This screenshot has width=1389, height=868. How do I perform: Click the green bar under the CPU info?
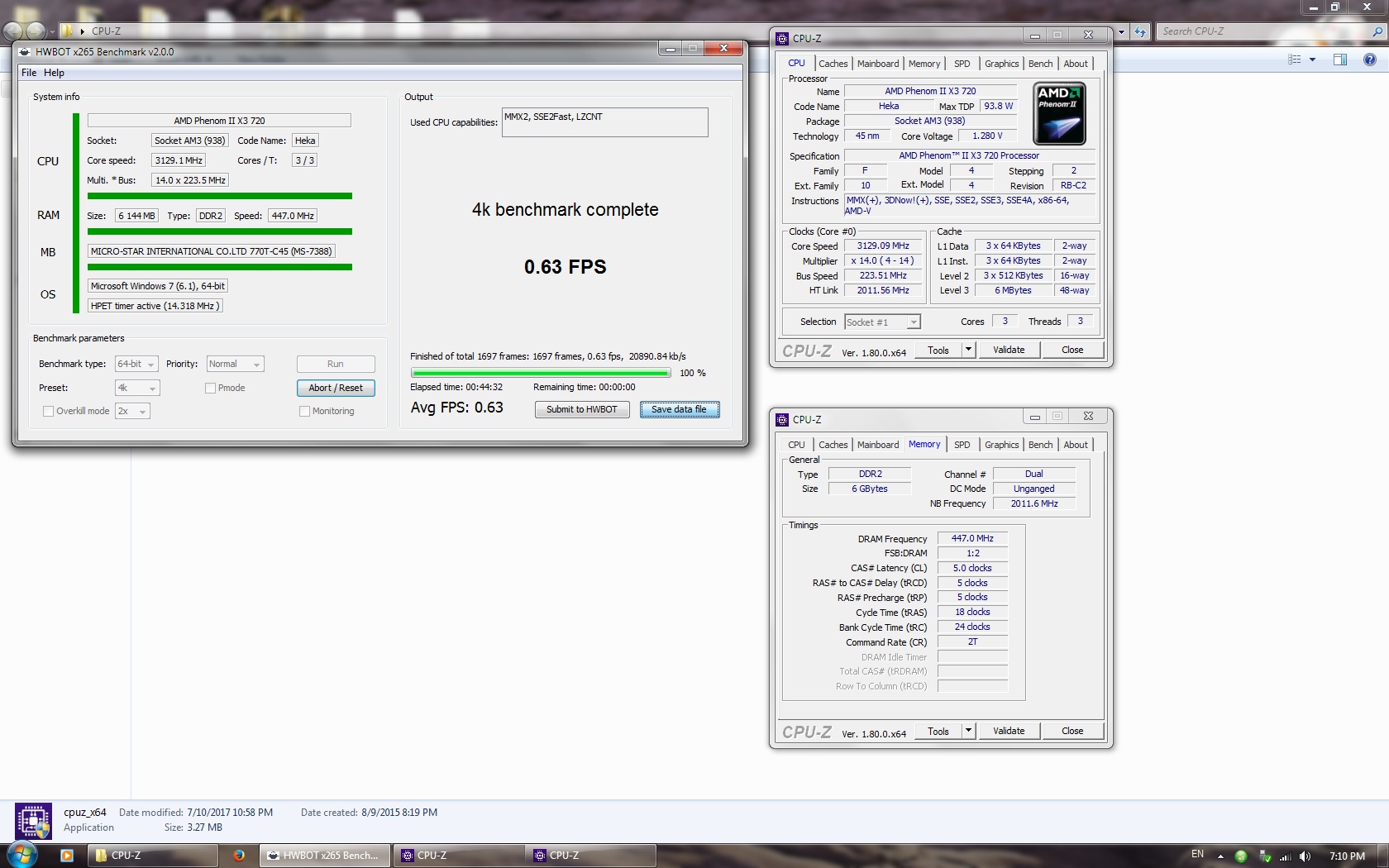220,196
